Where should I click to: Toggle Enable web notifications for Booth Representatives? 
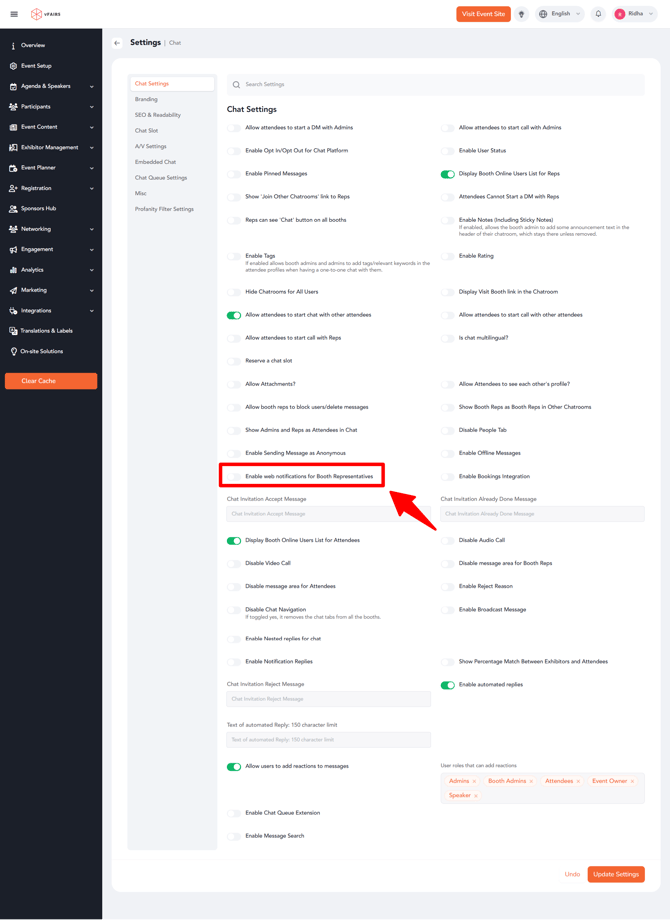[234, 477]
